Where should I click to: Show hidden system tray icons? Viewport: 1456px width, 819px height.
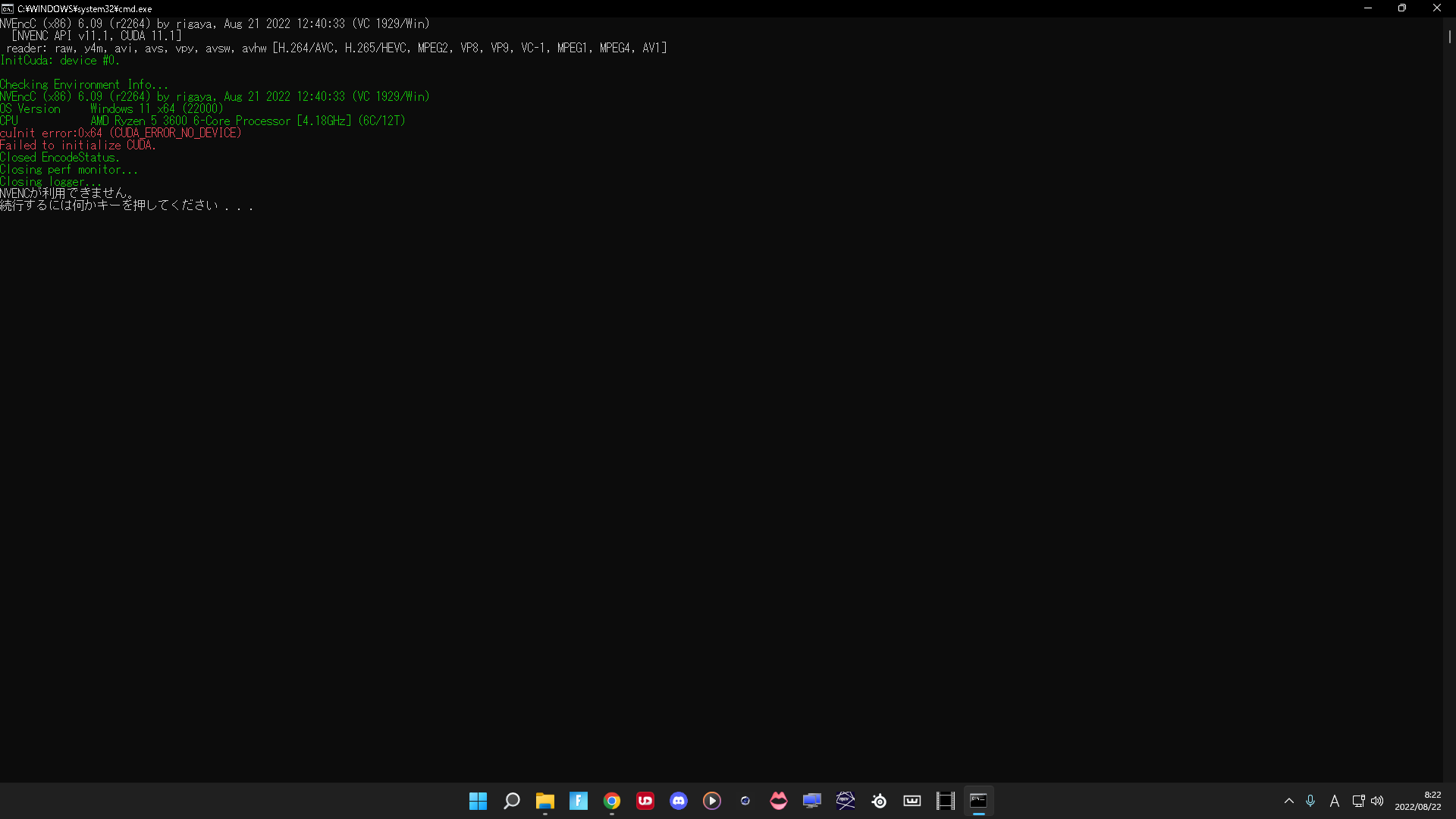1289,801
